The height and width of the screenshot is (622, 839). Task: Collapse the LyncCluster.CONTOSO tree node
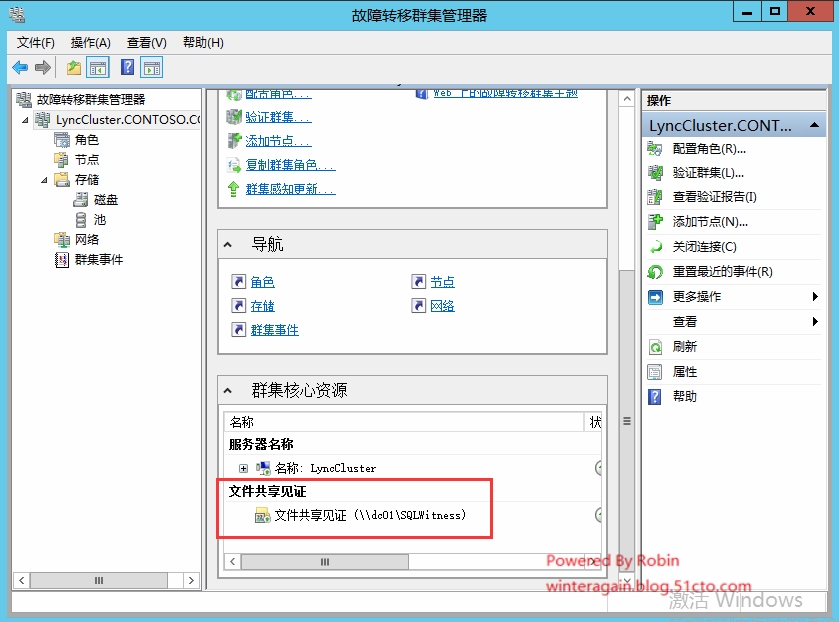[x=25, y=120]
